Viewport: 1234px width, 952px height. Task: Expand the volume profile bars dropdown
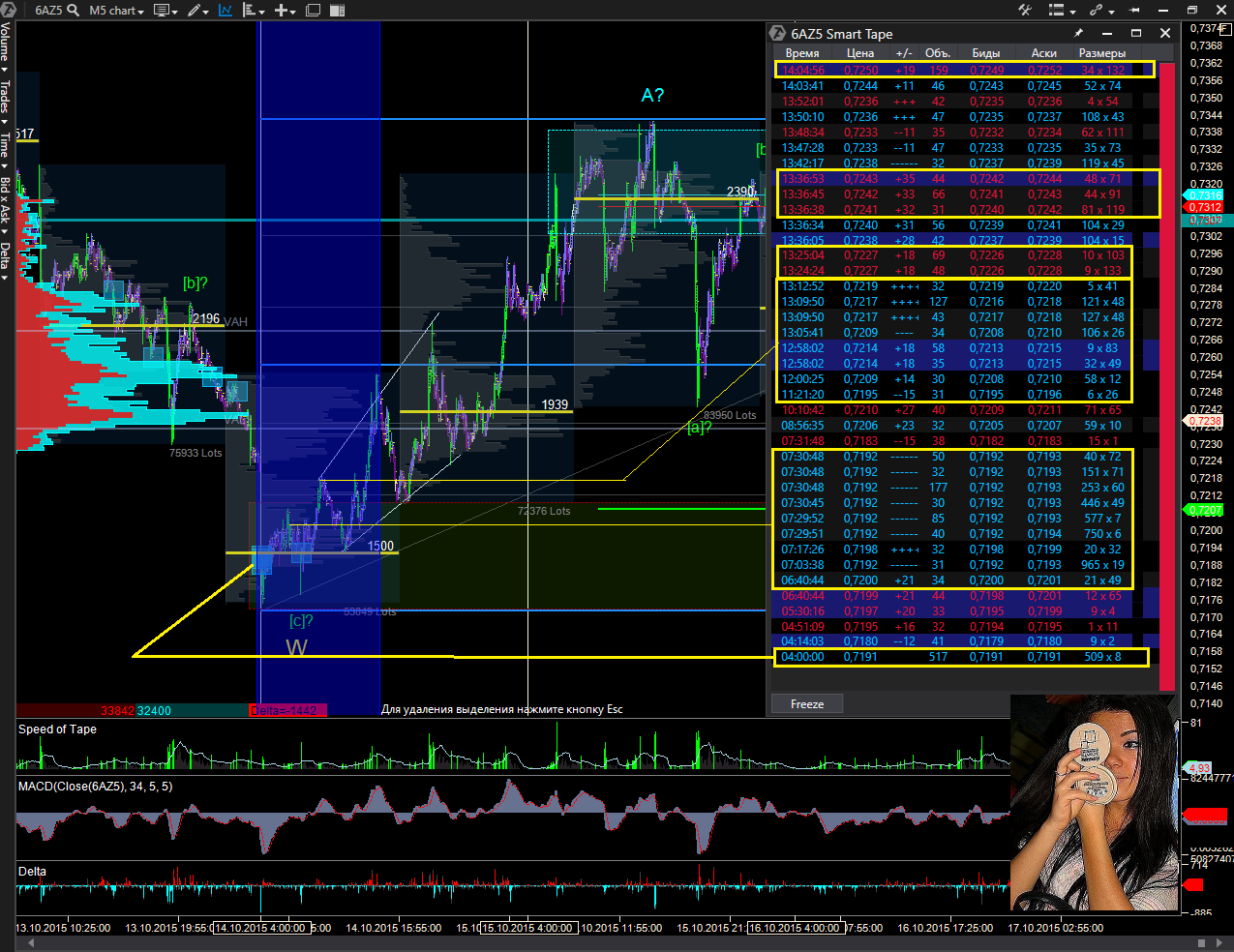254,11
